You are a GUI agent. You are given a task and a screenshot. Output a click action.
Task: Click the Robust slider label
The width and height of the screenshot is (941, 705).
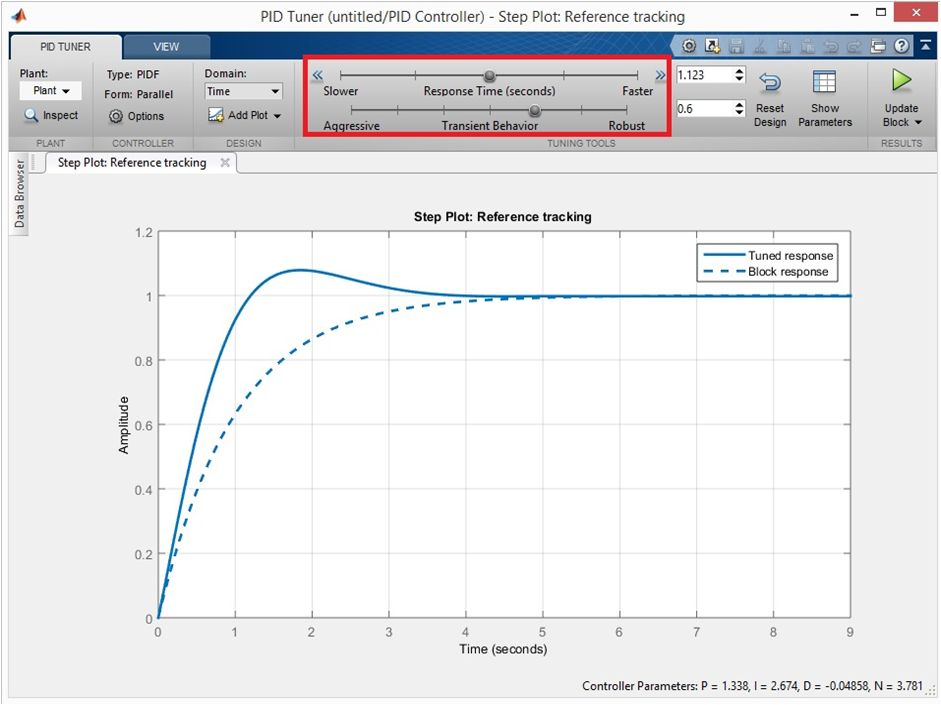click(627, 126)
